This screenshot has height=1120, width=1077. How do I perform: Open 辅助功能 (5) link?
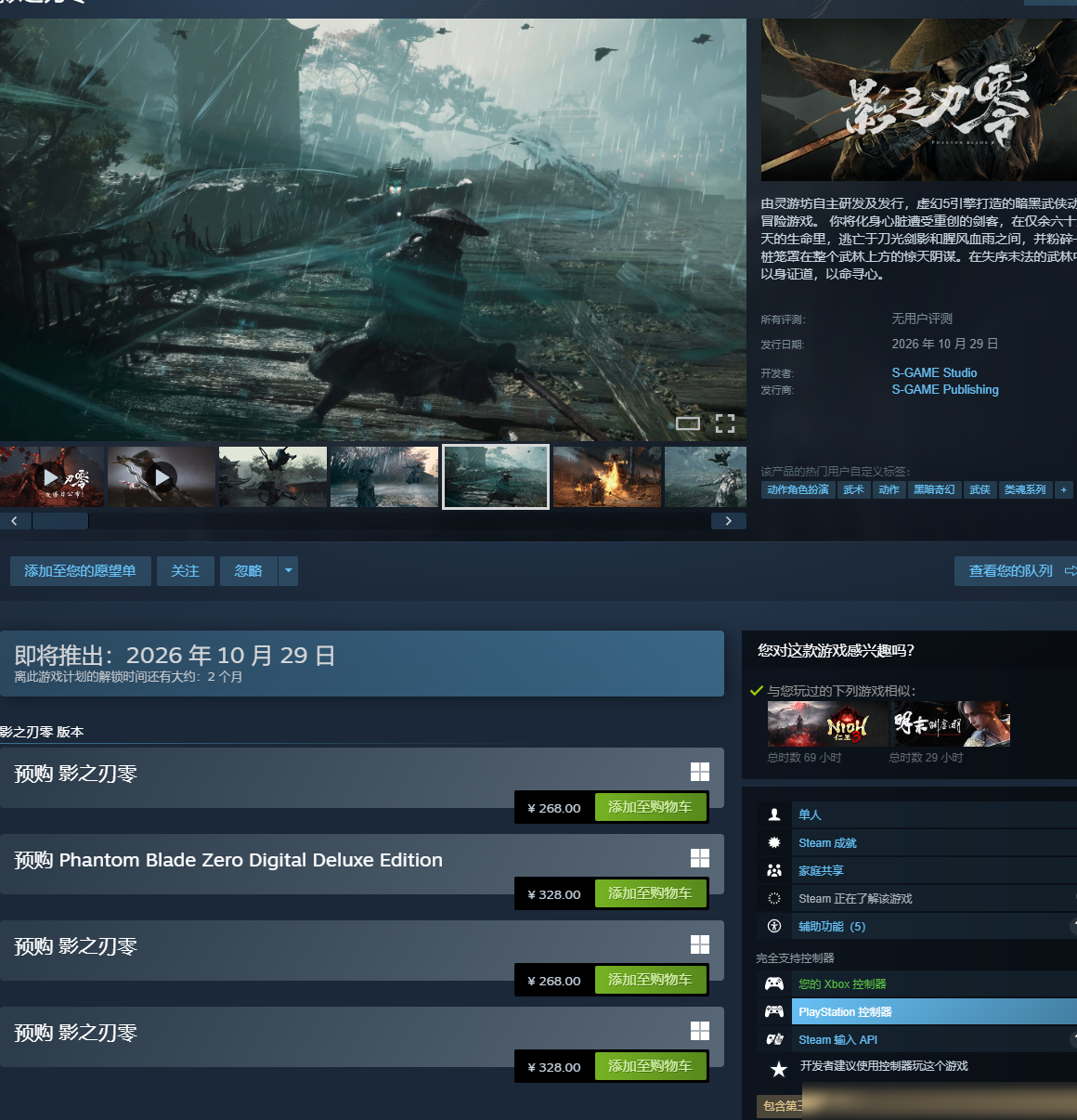[832, 927]
